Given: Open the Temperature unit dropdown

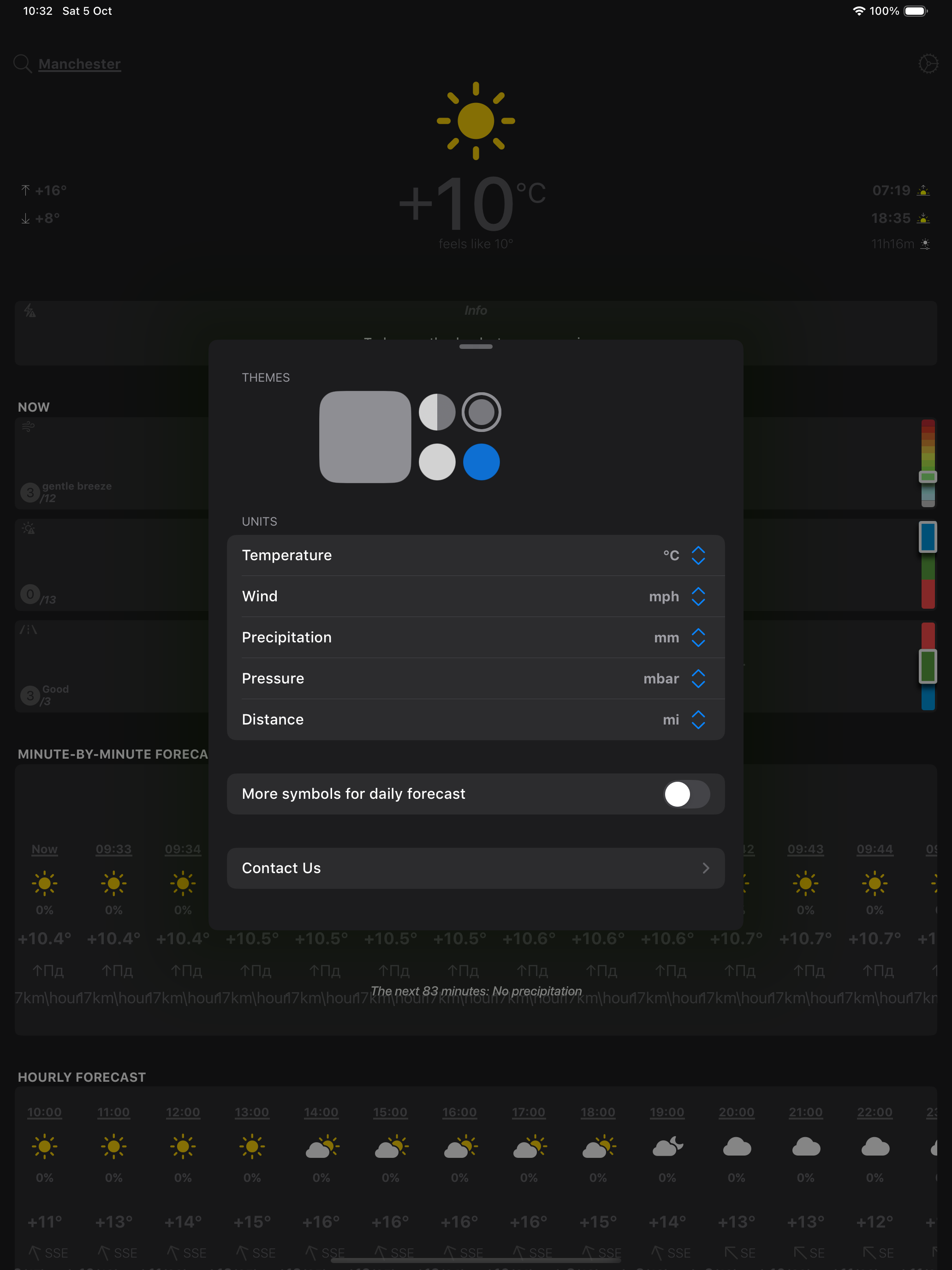Looking at the screenshot, I should point(698,555).
